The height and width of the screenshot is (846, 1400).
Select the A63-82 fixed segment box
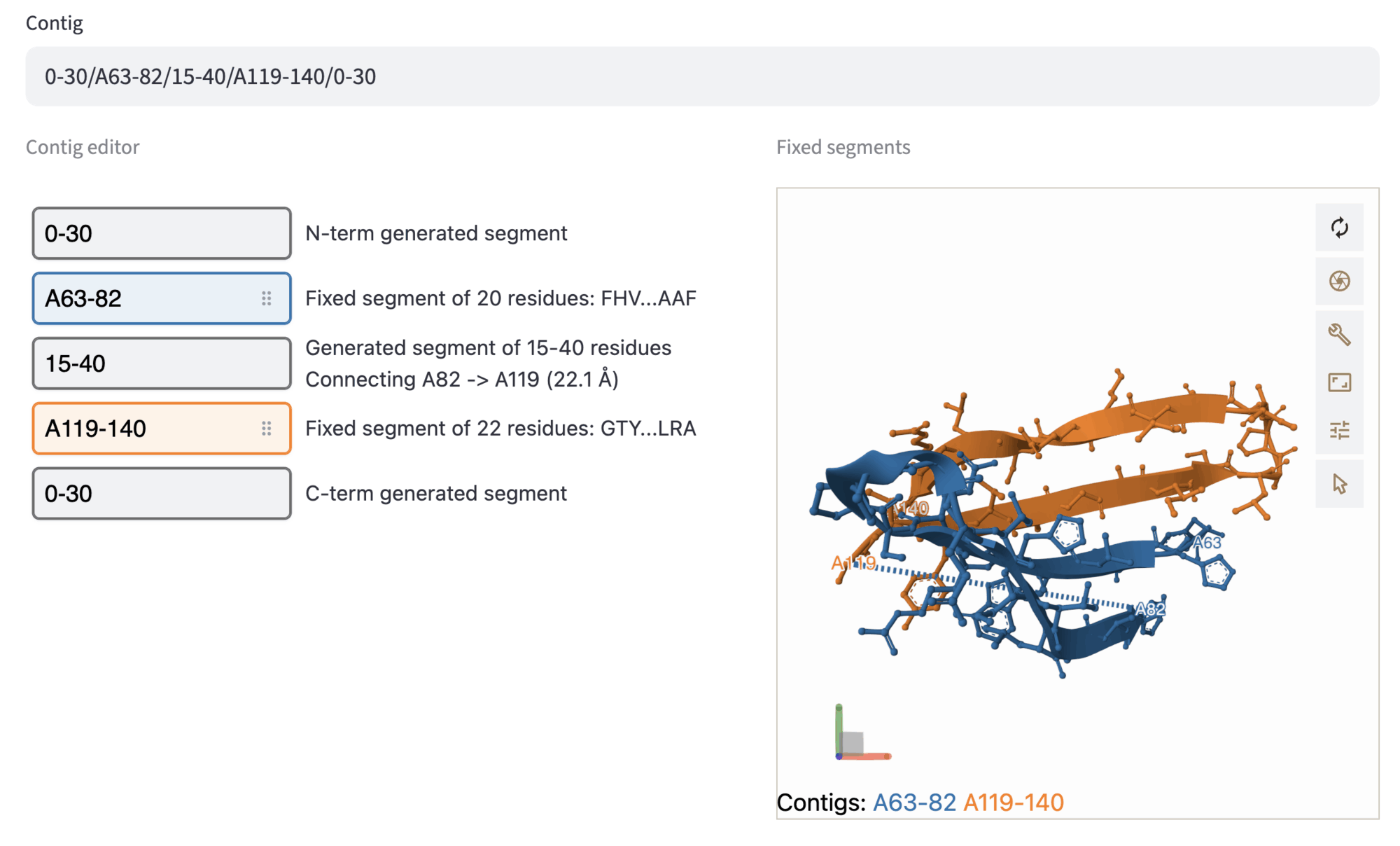(x=147, y=299)
